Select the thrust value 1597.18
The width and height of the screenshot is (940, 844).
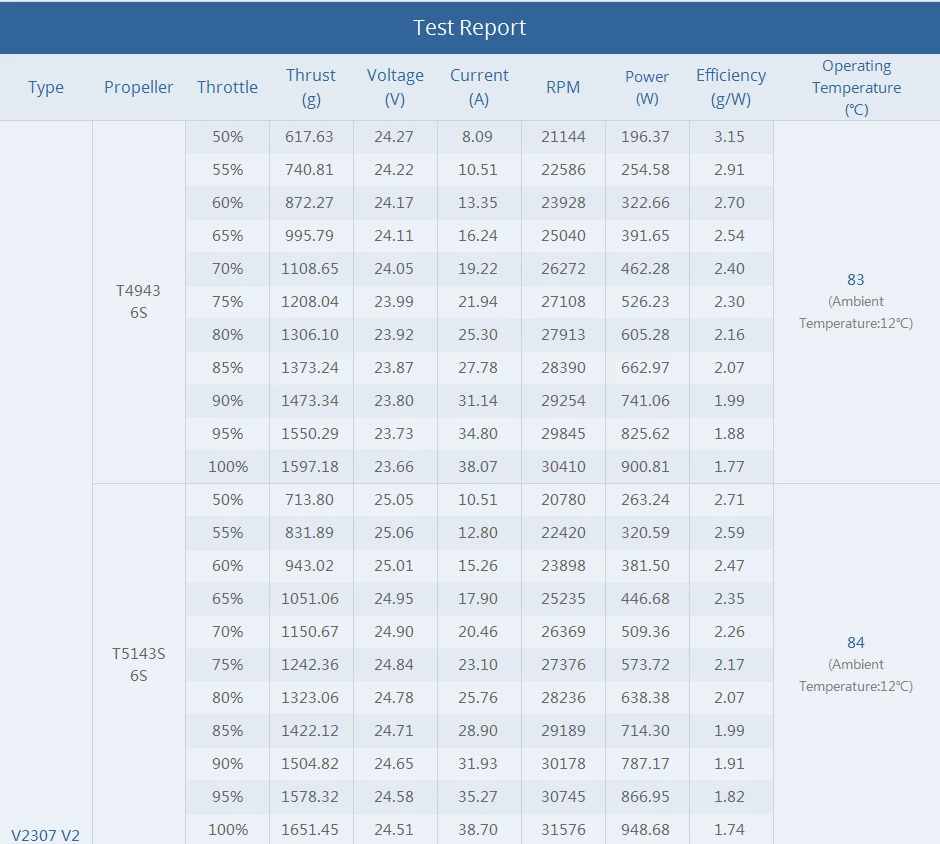[310, 466]
